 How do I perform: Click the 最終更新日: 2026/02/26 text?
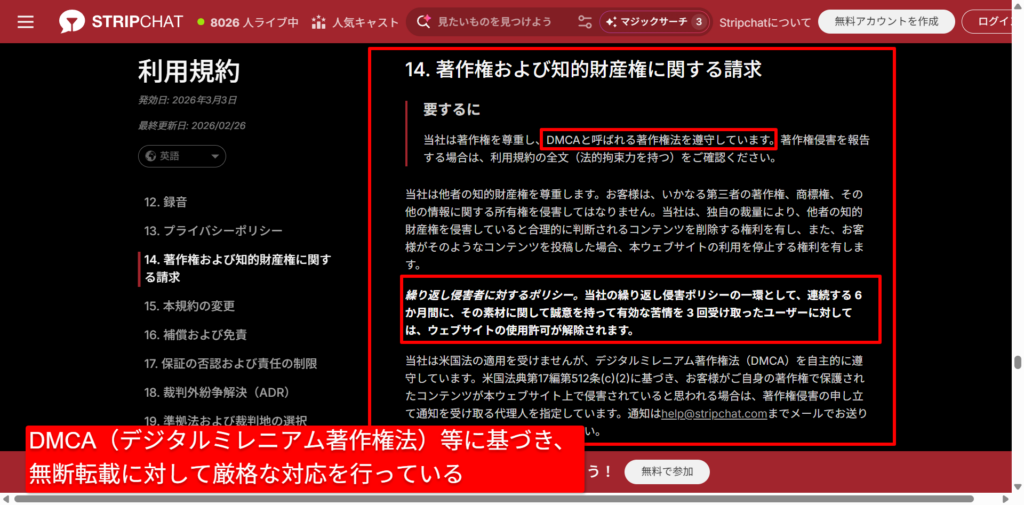[x=191, y=125]
